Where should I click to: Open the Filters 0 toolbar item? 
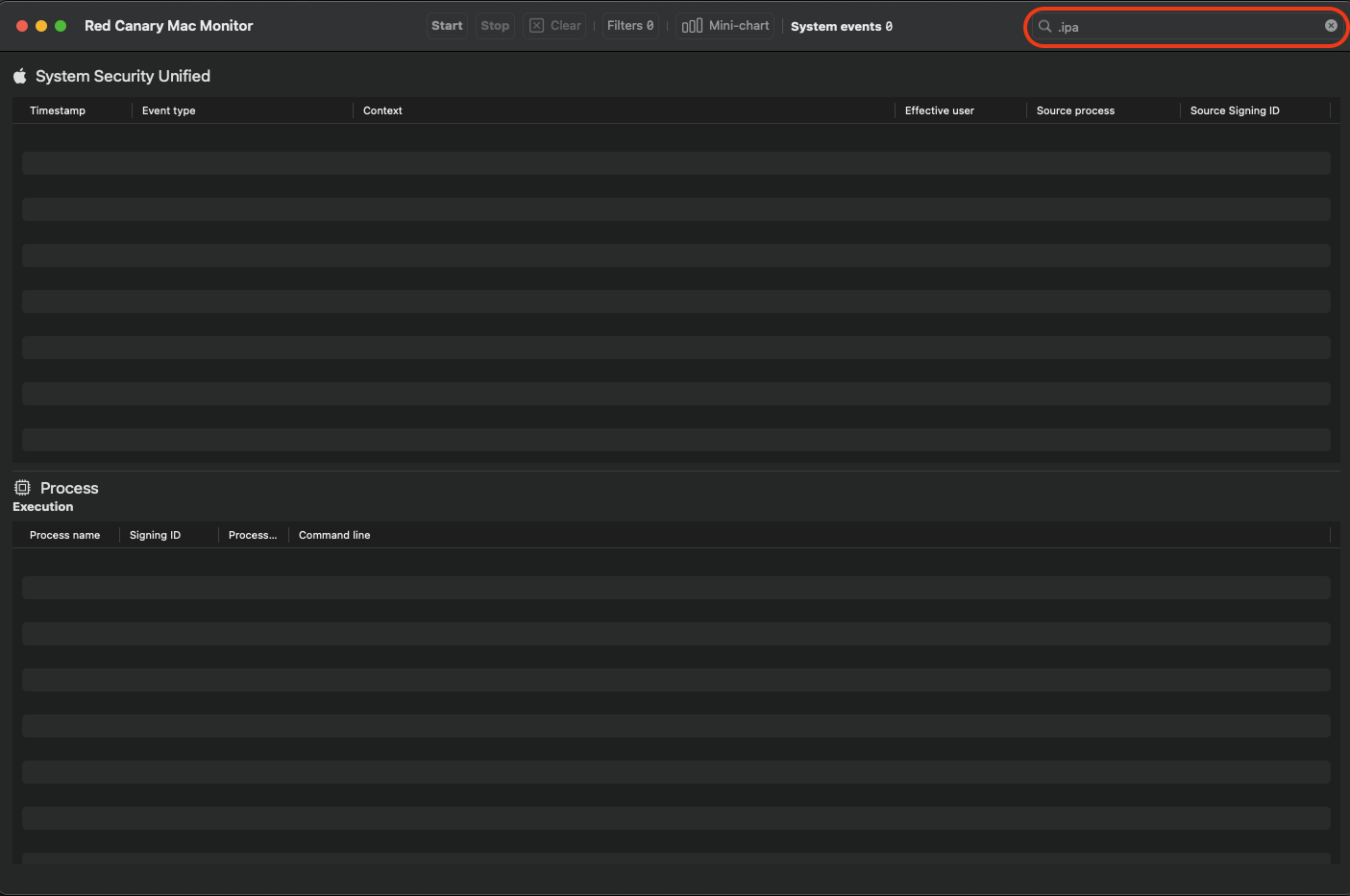pos(630,26)
